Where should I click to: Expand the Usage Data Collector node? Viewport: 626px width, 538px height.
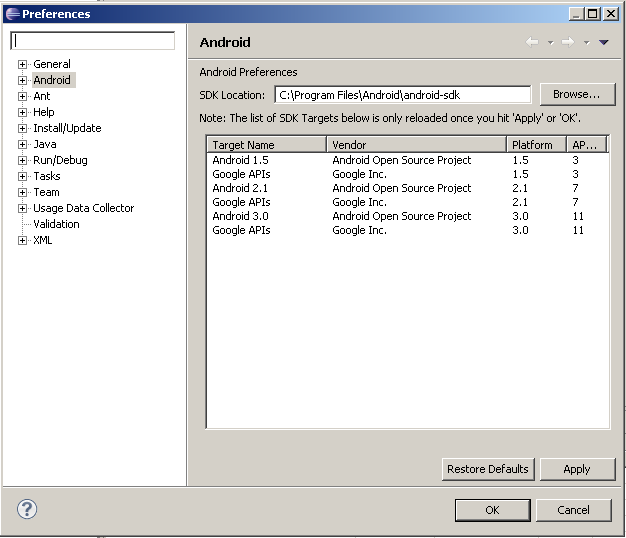point(22,208)
